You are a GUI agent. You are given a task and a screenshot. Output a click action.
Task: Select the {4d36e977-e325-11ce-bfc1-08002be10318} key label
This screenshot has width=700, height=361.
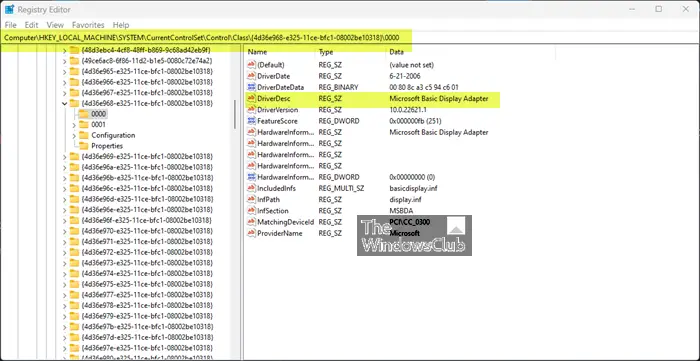pos(147,295)
